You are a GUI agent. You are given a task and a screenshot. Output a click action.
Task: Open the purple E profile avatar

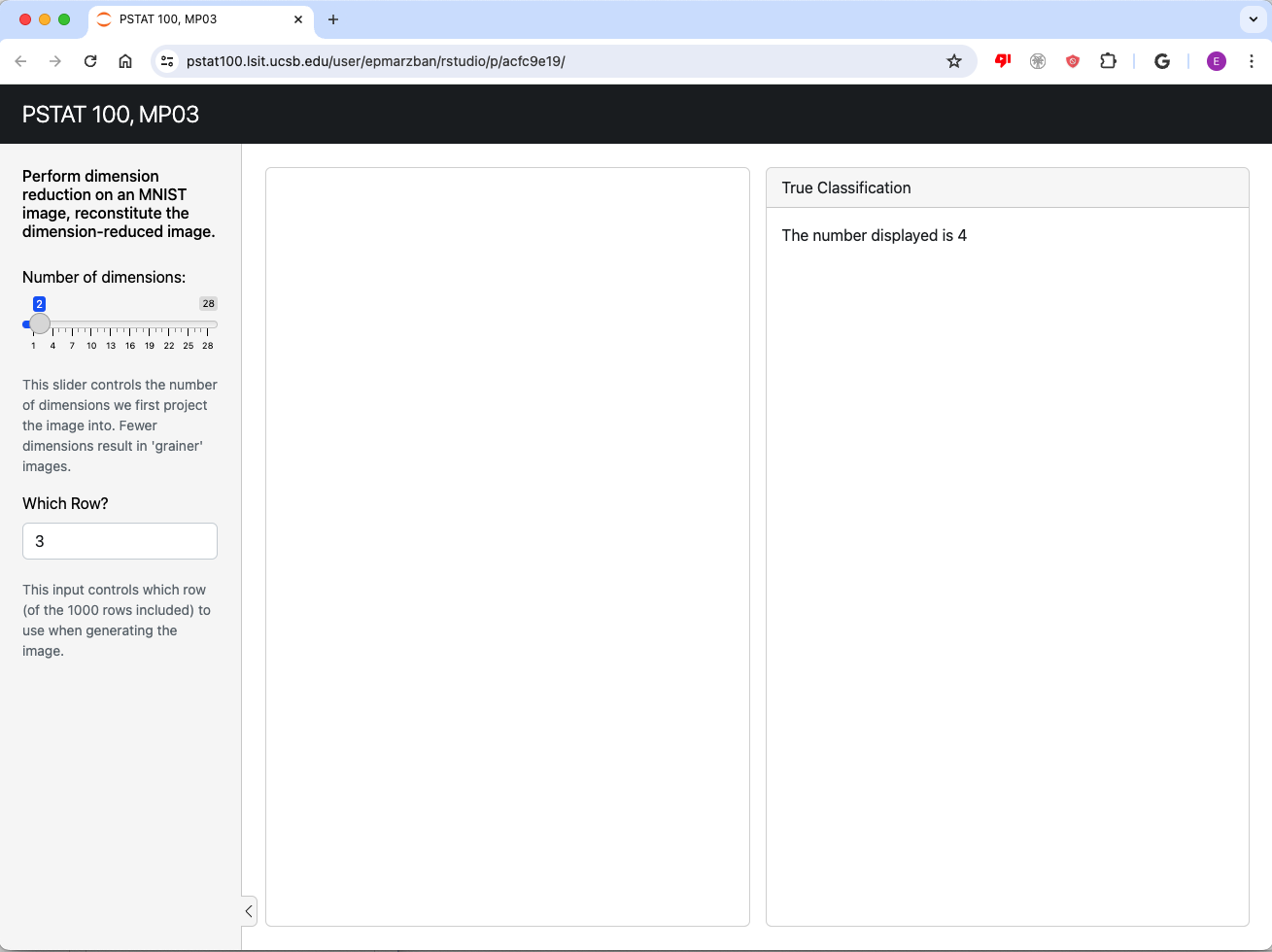click(1217, 61)
